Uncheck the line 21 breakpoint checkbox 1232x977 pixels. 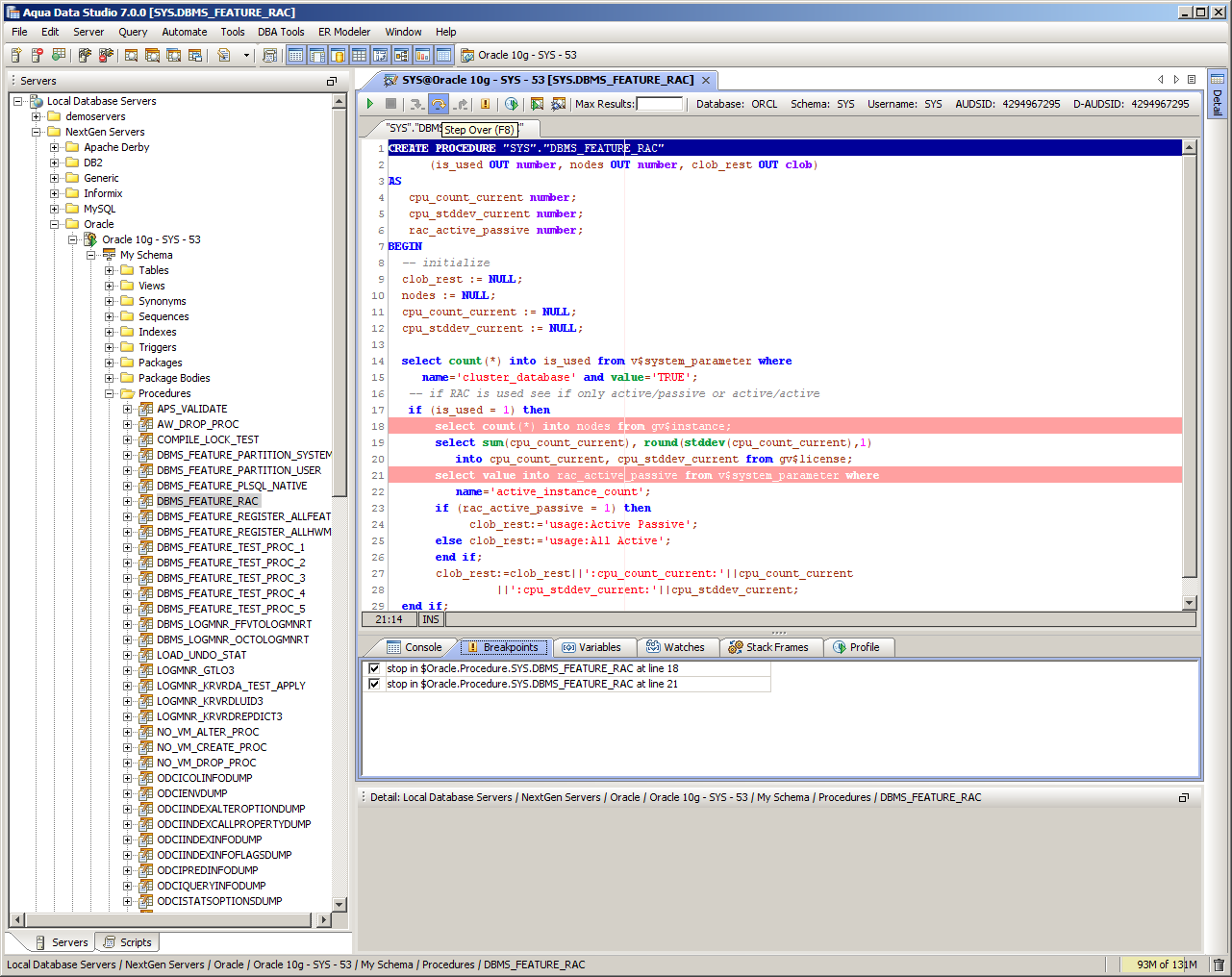[374, 684]
